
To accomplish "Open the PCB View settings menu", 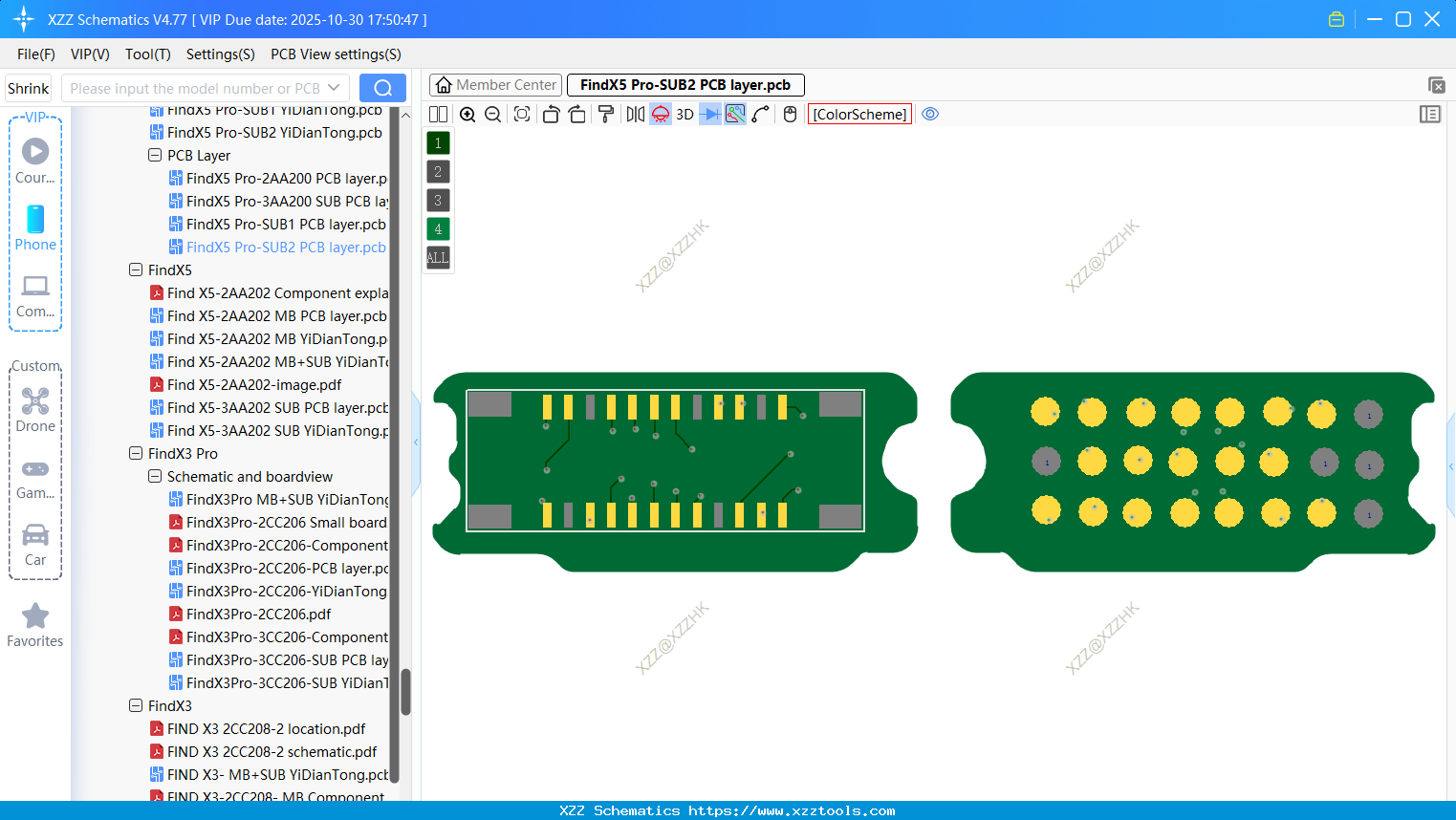I will [x=335, y=54].
